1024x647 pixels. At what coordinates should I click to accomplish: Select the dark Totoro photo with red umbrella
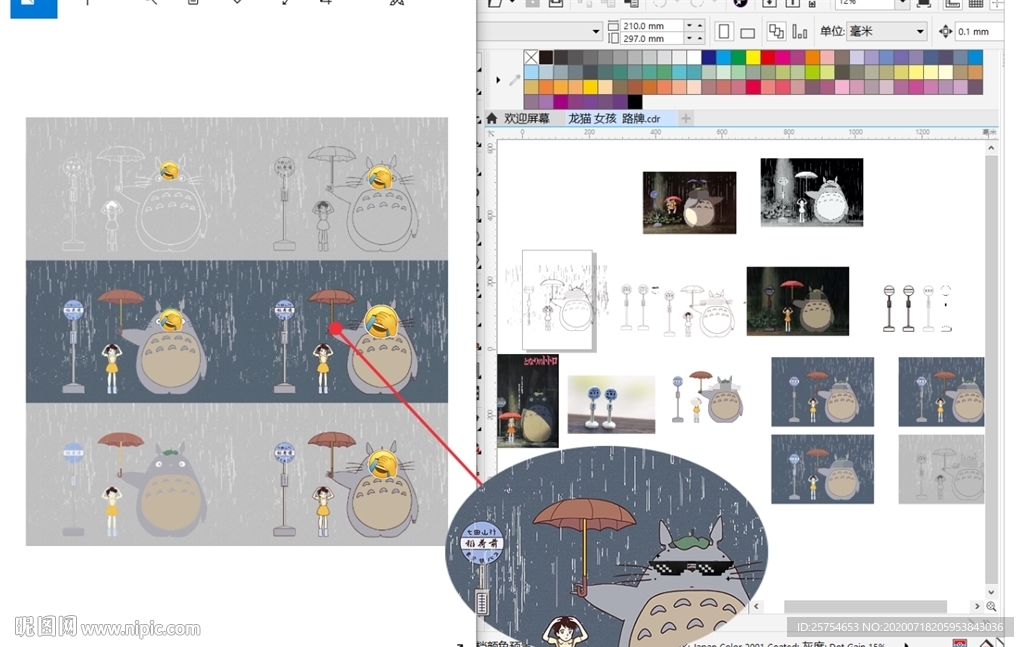[x=797, y=301]
